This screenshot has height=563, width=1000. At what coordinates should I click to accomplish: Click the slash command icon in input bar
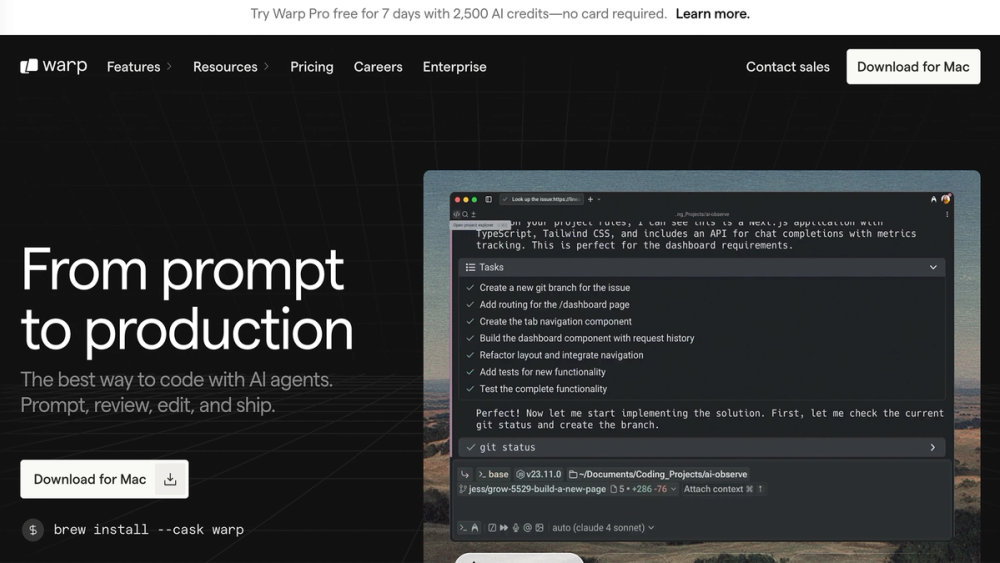[x=492, y=528]
